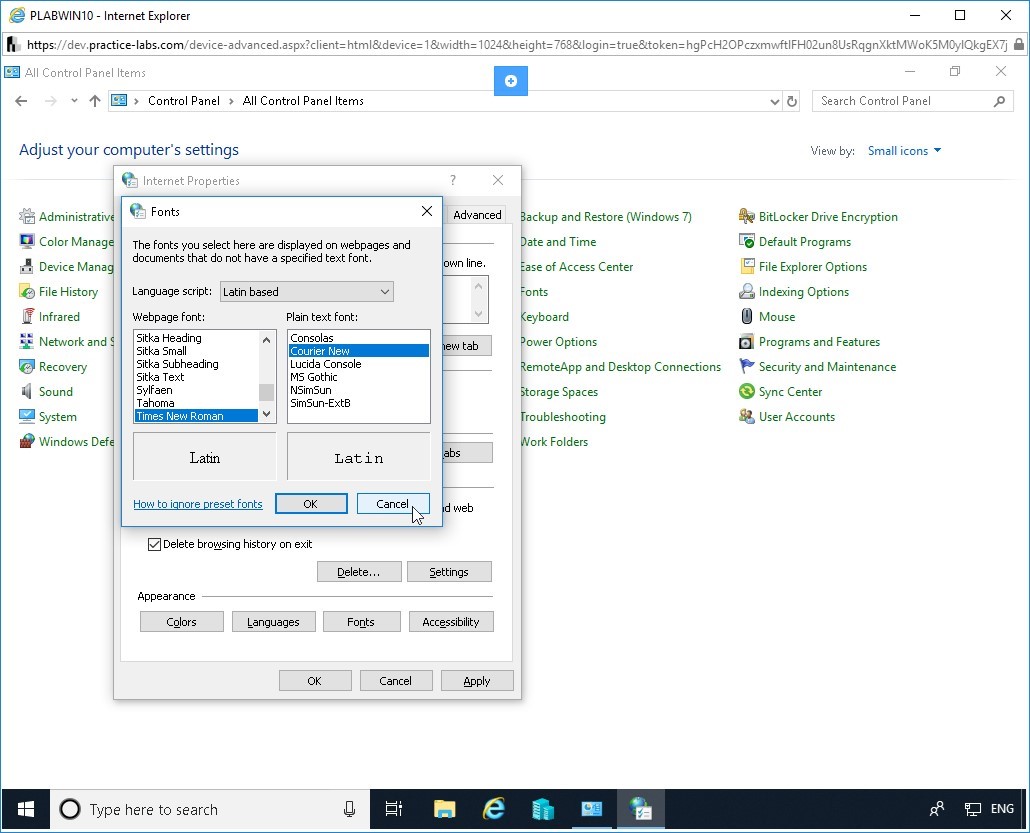Launch Internet Explorer from the taskbar
Image resolution: width=1030 pixels, height=833 pixels.
[493, 809]
